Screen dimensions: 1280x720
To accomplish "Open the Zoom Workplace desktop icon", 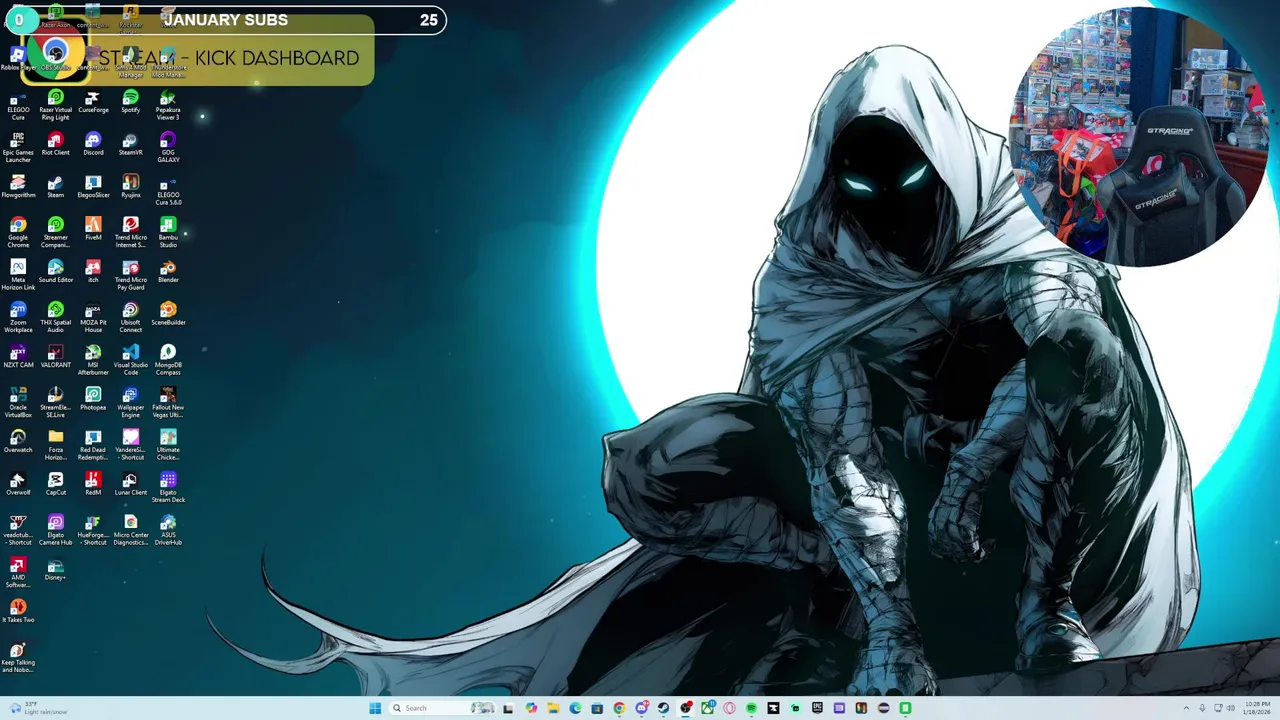I will (18, 317).
